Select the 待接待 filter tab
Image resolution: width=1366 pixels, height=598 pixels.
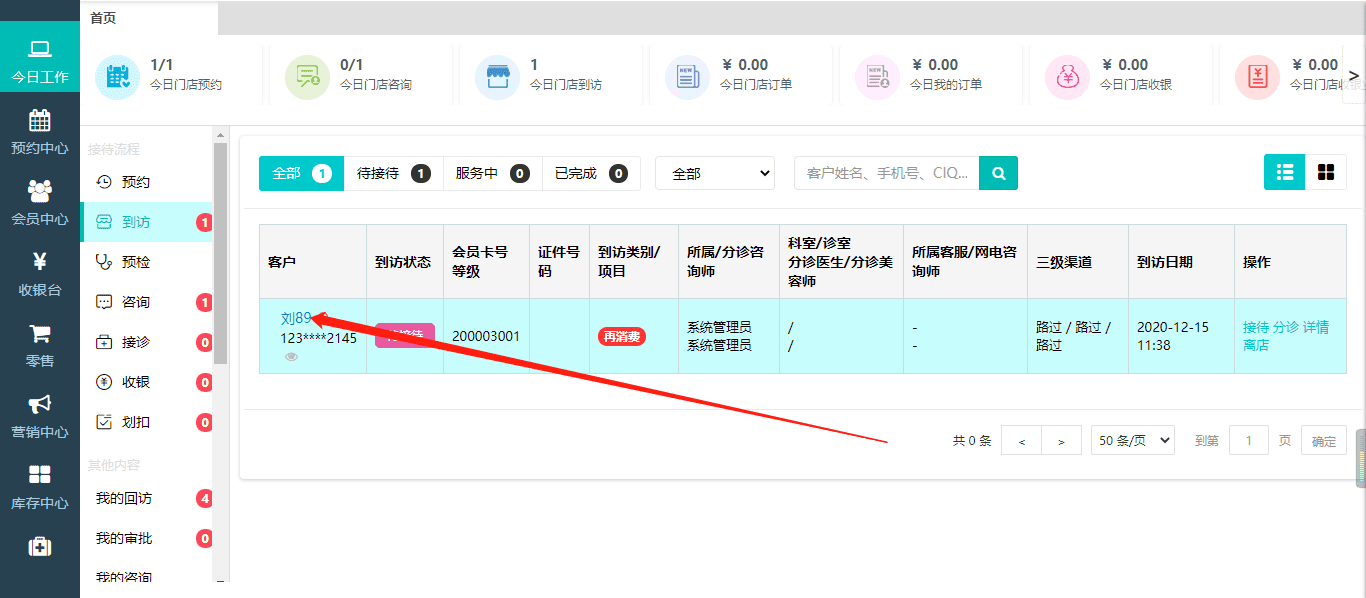coord(393,173)
